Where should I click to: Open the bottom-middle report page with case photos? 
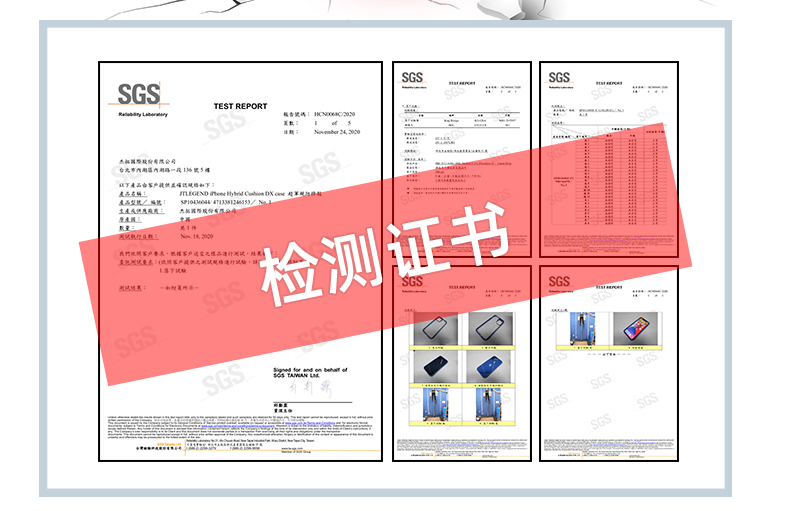pos(462,364)
